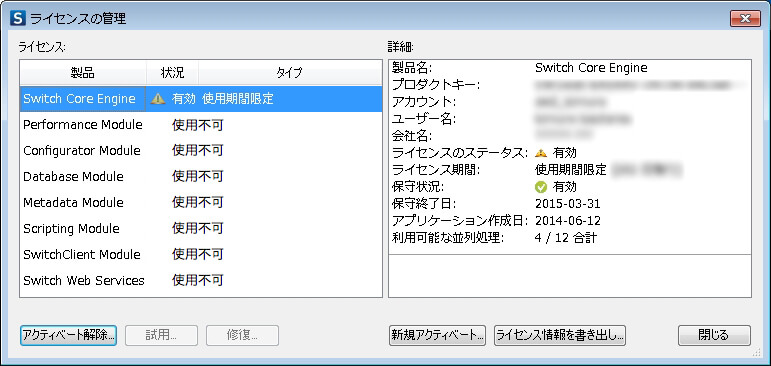Viewport: 771px width, 366px height.
Task: Click 使用期間限定 in the selected license row
Action: (x=237, y=99)
